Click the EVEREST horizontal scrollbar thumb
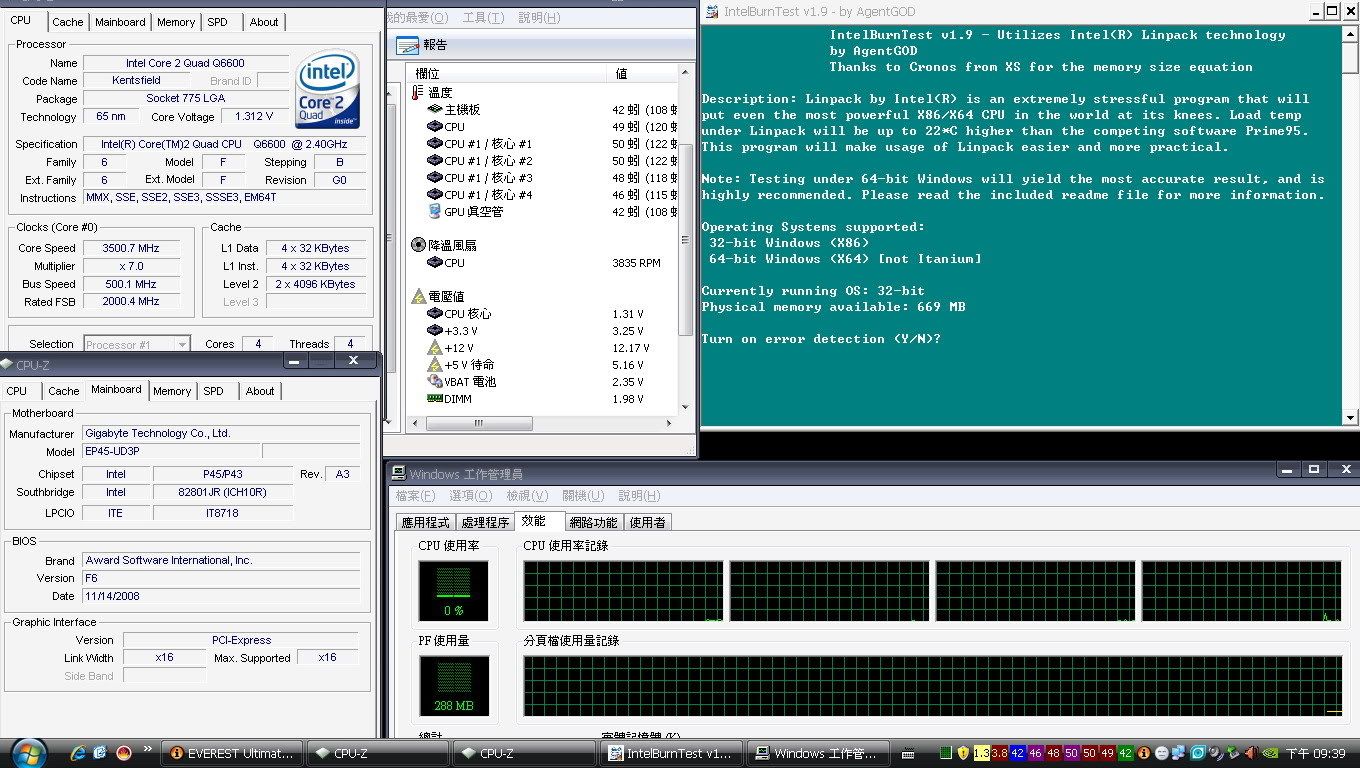Screen dimensions: 1360x768 pos(478,423)
